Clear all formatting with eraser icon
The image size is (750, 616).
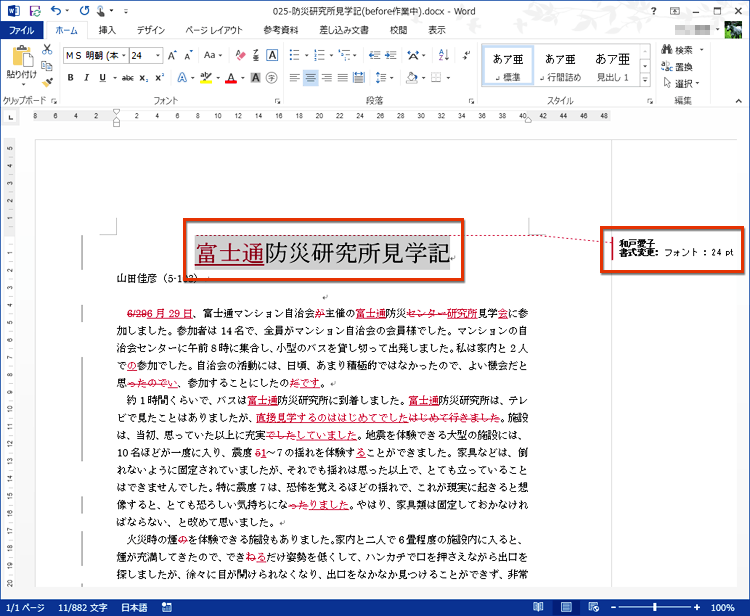(x=240, y=55)
